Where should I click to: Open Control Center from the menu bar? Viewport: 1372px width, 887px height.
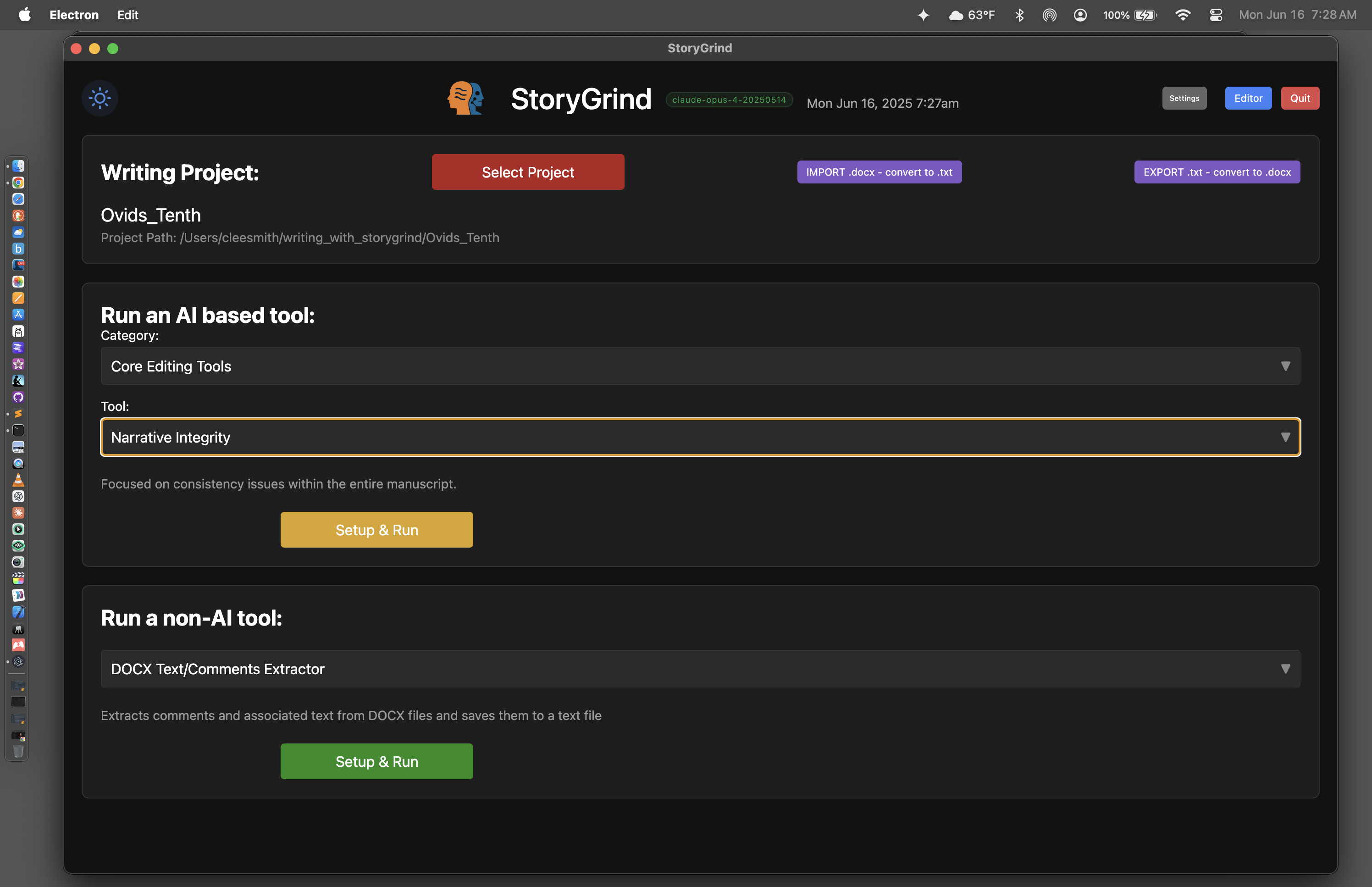pyautogui.click(x=1215, y=15)
